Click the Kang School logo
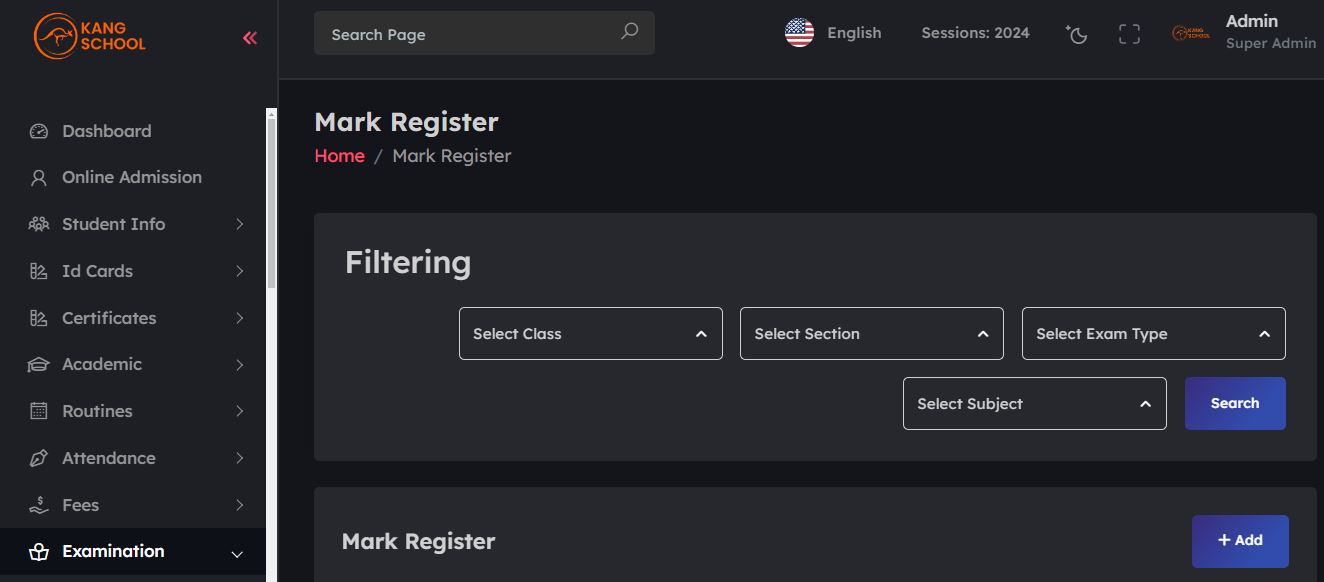The image size is (1324, 582). click(x=89, y=36)
